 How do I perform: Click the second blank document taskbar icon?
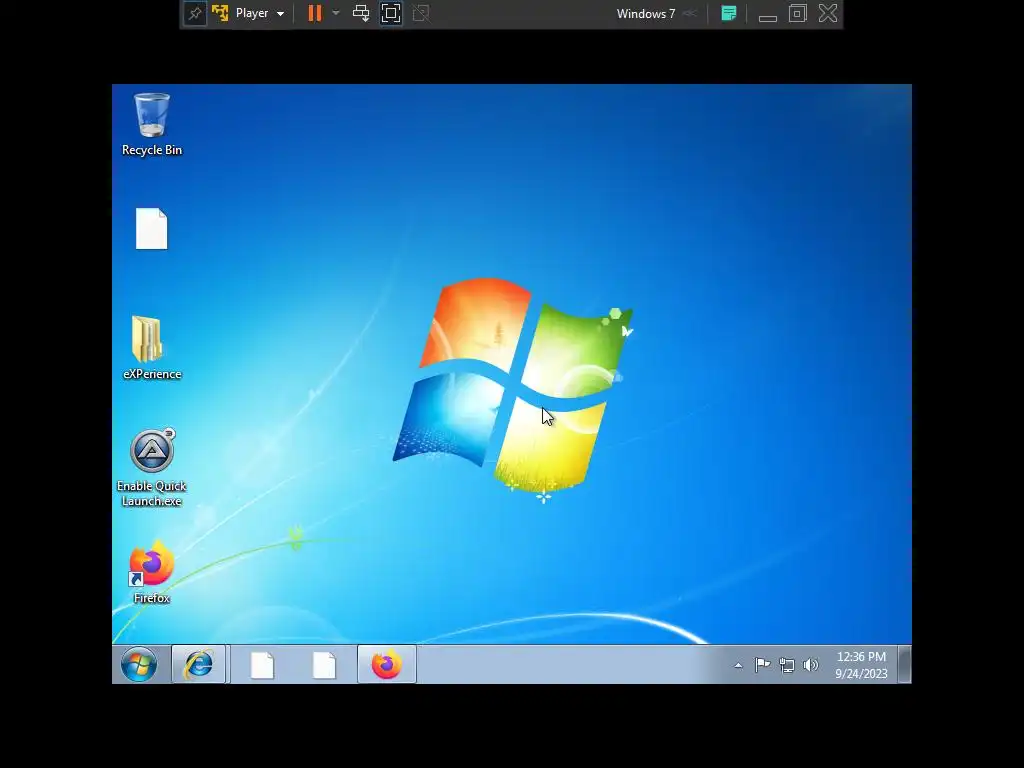click(324, 665)
